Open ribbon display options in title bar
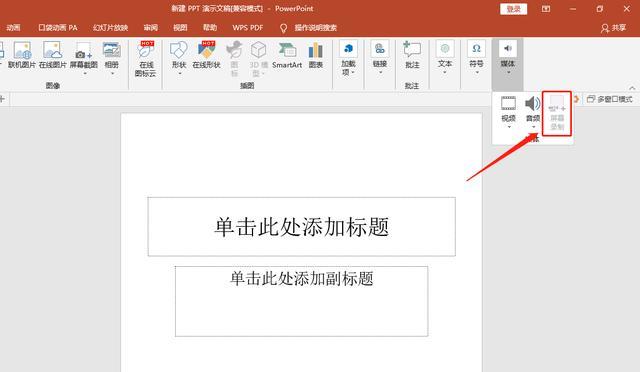This screenshot has height=372, width=640. (546, 9)
